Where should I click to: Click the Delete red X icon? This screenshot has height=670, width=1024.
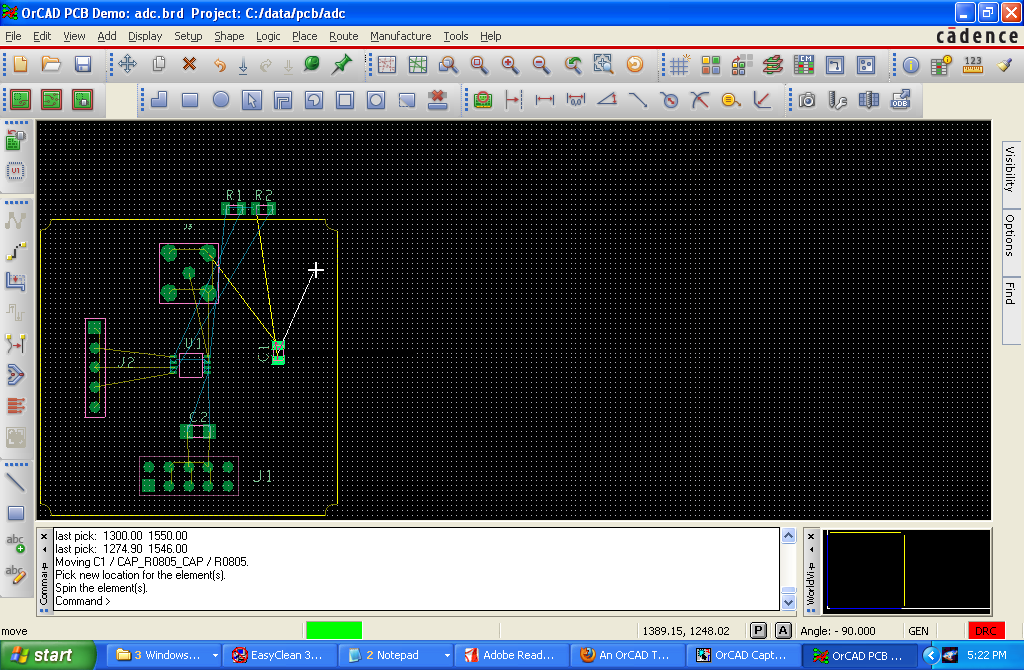coord(189,64)
